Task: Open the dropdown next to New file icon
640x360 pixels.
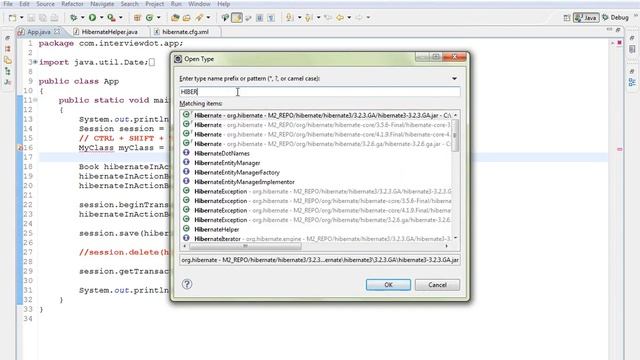Action: (x=22, y=18)
